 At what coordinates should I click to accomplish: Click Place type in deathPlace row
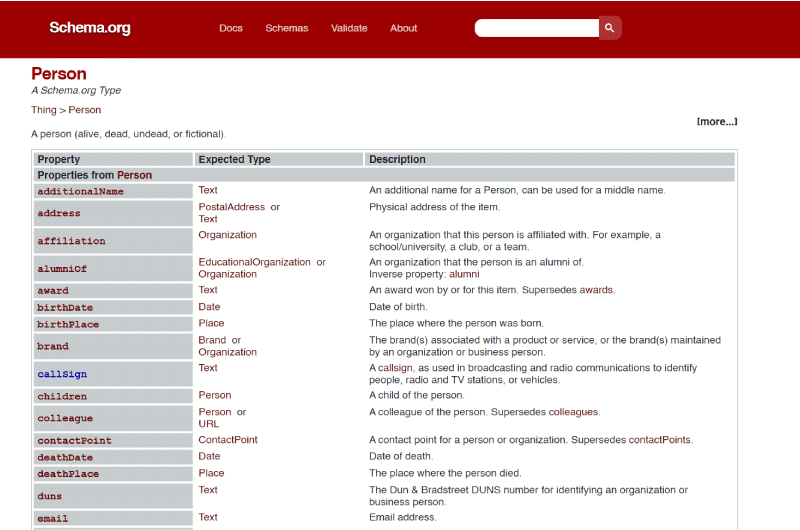pyautogui.click(x=211, y=473)
